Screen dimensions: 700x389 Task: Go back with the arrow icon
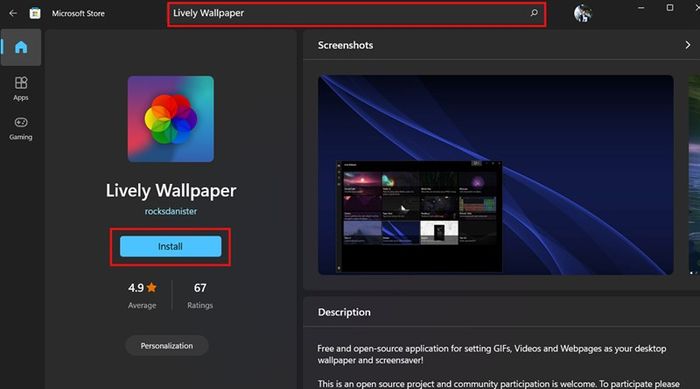(13, 13)
